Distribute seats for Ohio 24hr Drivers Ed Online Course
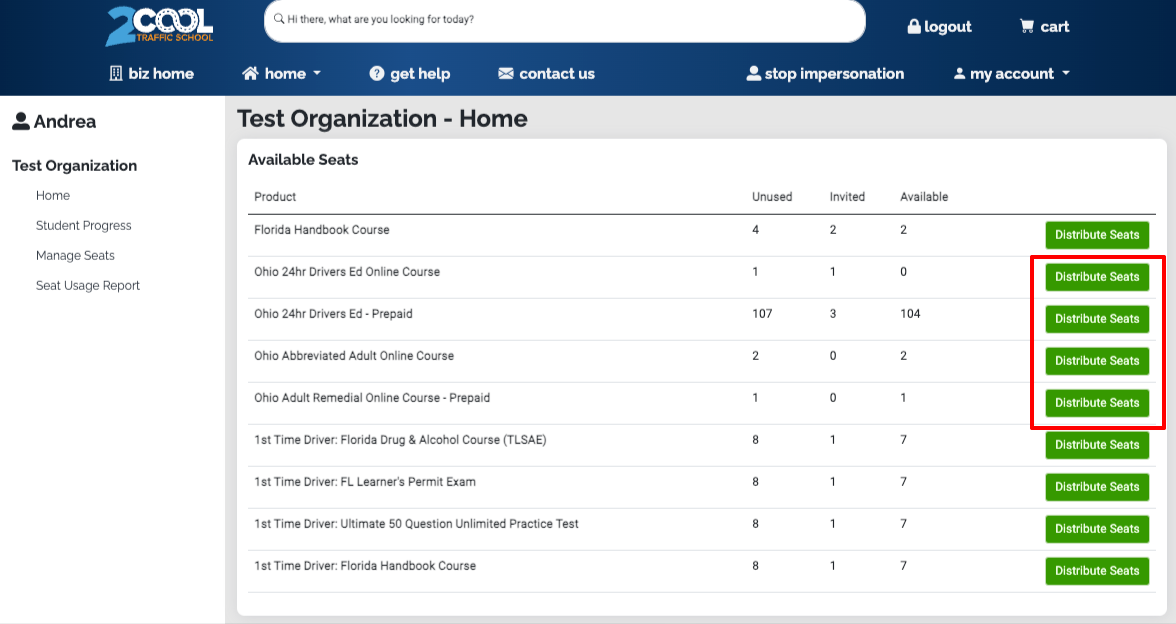Viewport: 1176px width, 624px height. tap(1097, 277)
